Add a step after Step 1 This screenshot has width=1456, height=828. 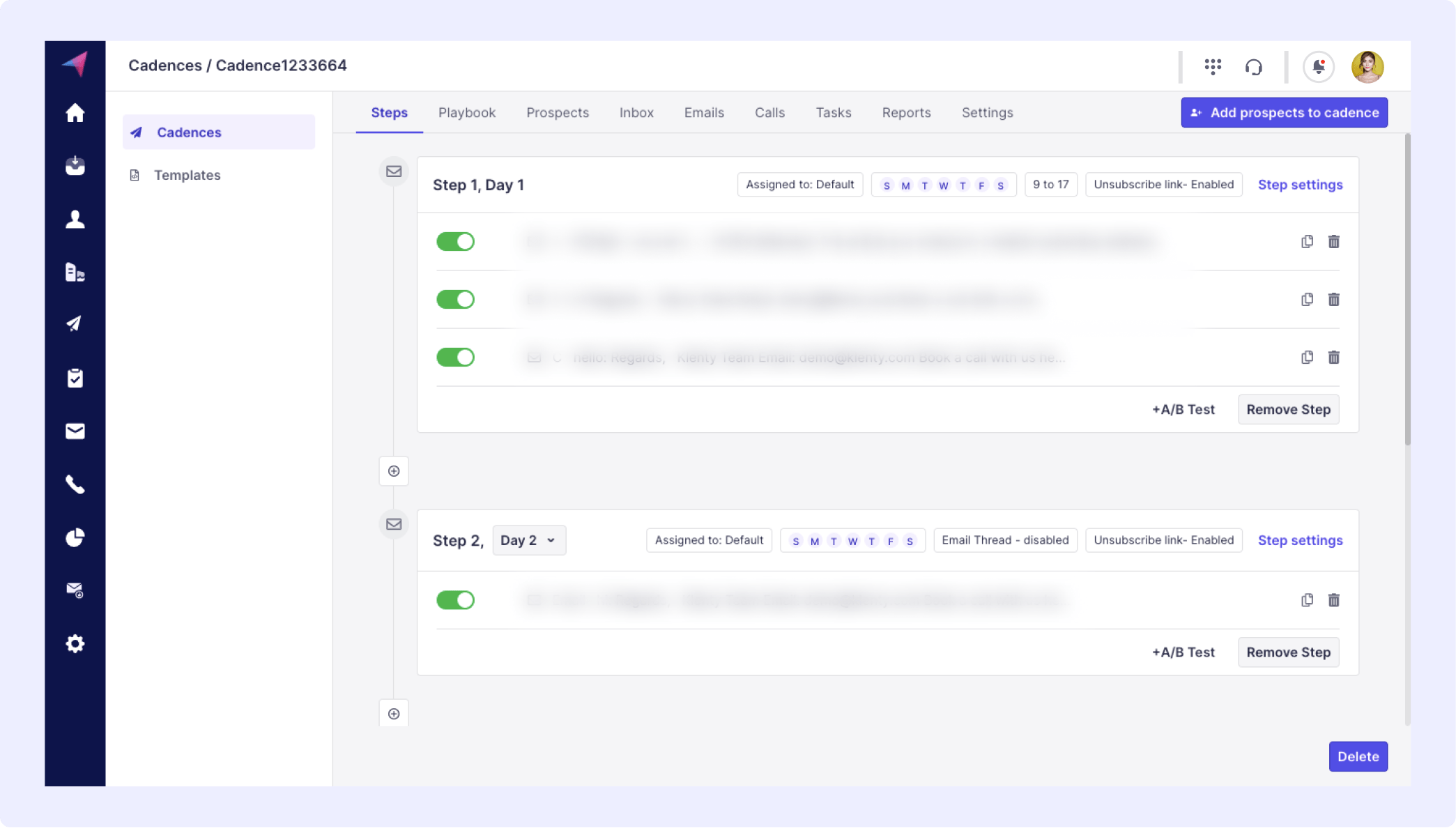(x=394, y=471)
